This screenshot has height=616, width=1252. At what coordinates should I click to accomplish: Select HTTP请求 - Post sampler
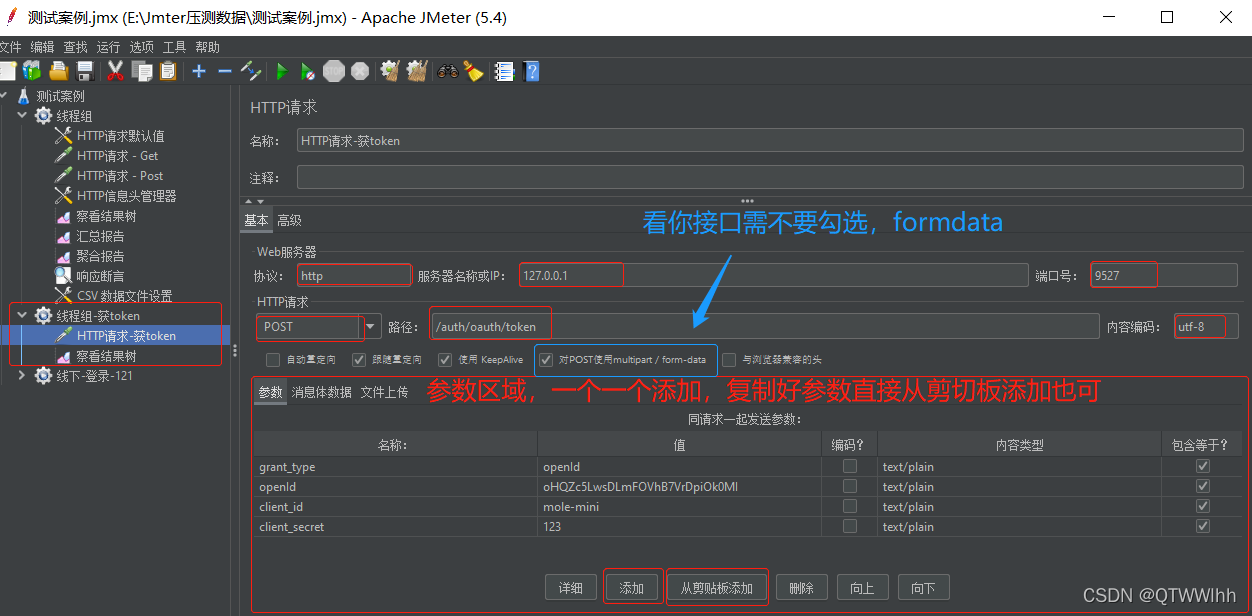[x=119, y=176]
